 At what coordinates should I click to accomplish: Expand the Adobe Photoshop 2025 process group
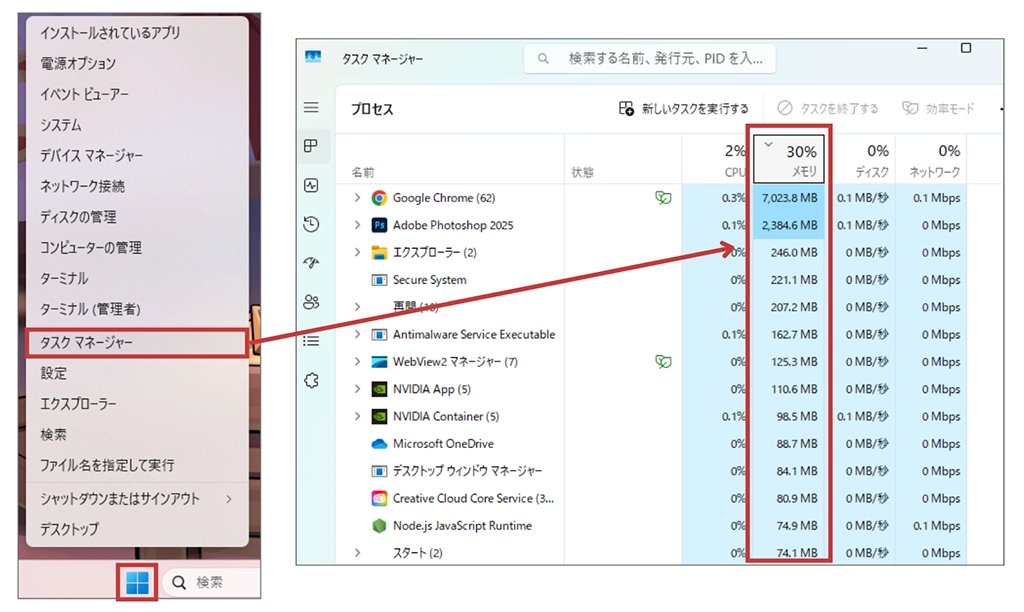point(357,225)
